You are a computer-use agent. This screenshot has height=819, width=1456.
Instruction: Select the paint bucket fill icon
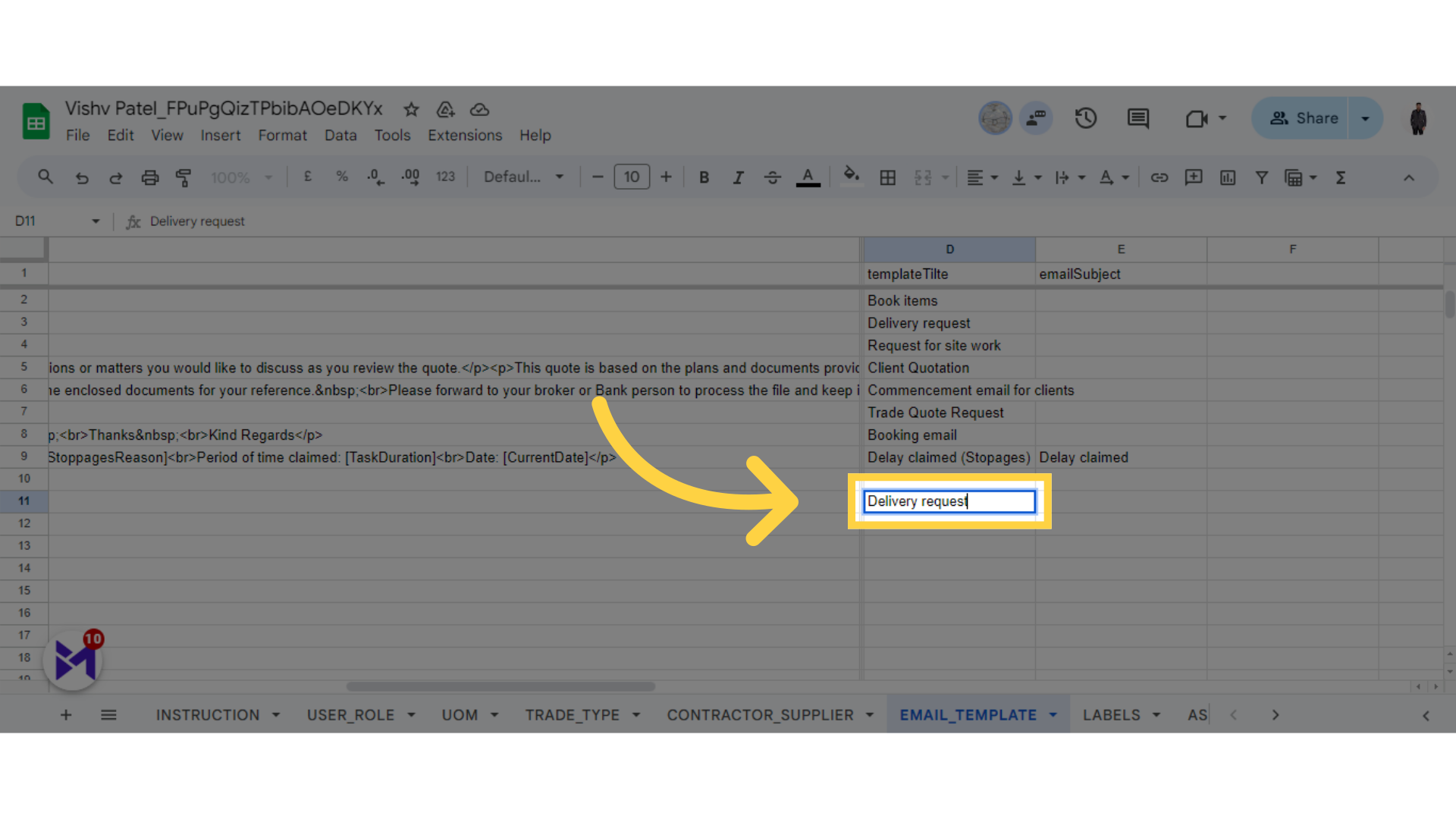click(850, 177)
